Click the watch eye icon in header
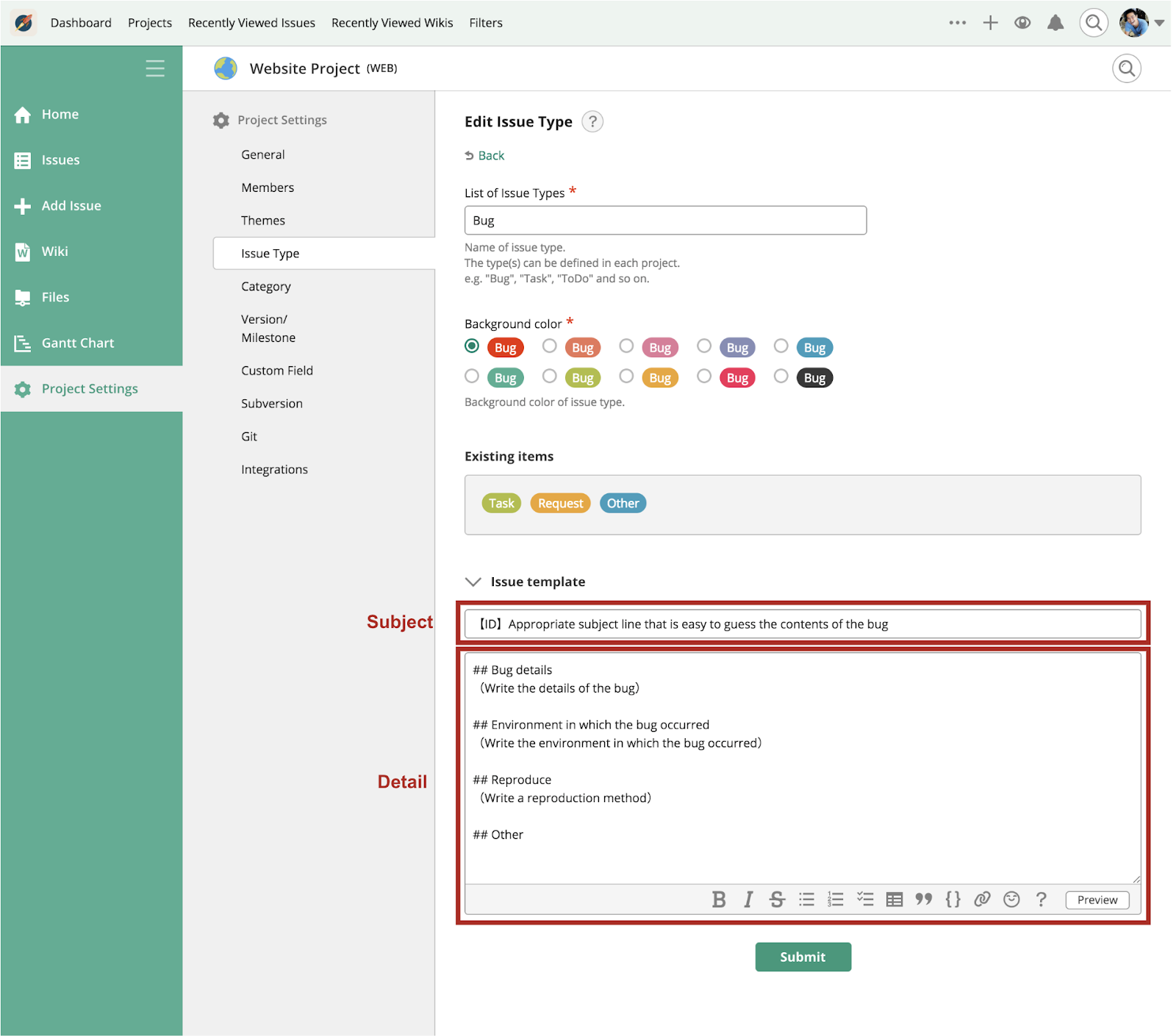This screenshot has width=1176, height=1036. pos(1022,23)
